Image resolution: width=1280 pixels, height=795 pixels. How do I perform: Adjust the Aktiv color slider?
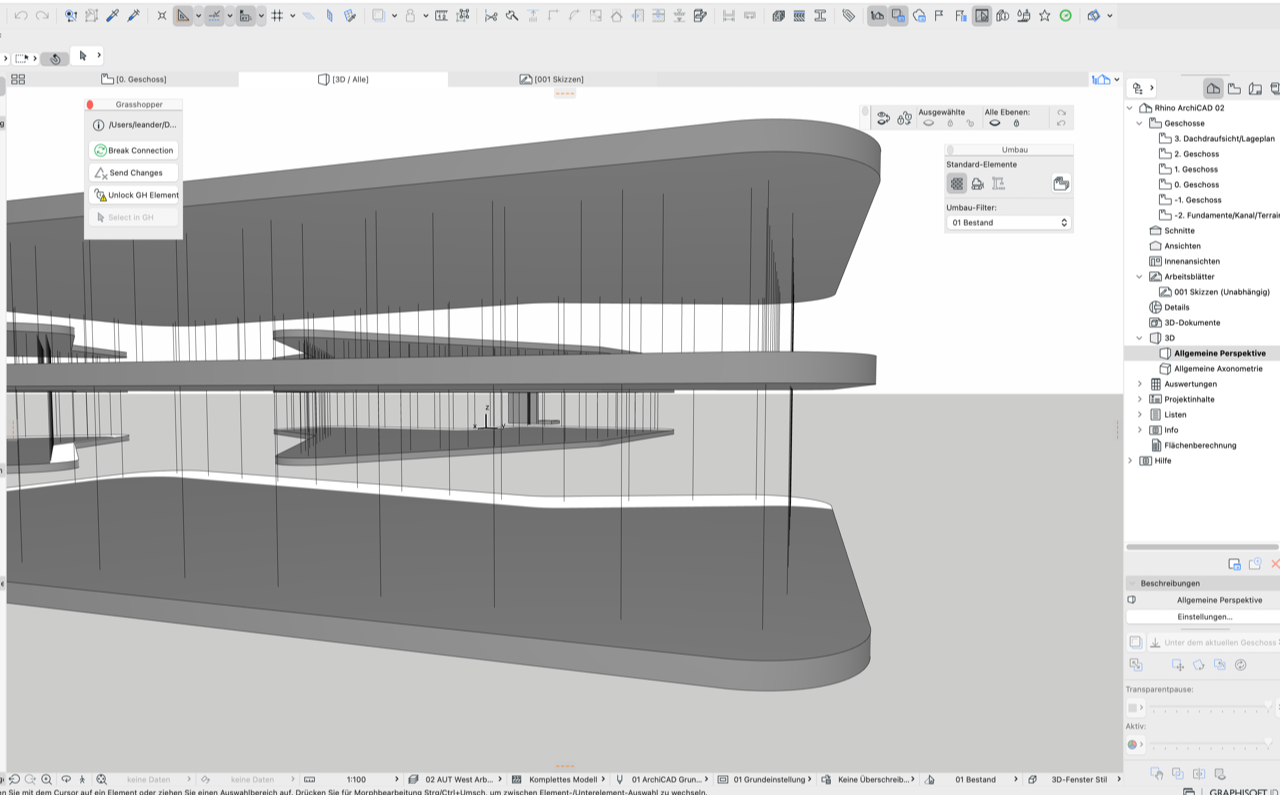(1208, 745)
